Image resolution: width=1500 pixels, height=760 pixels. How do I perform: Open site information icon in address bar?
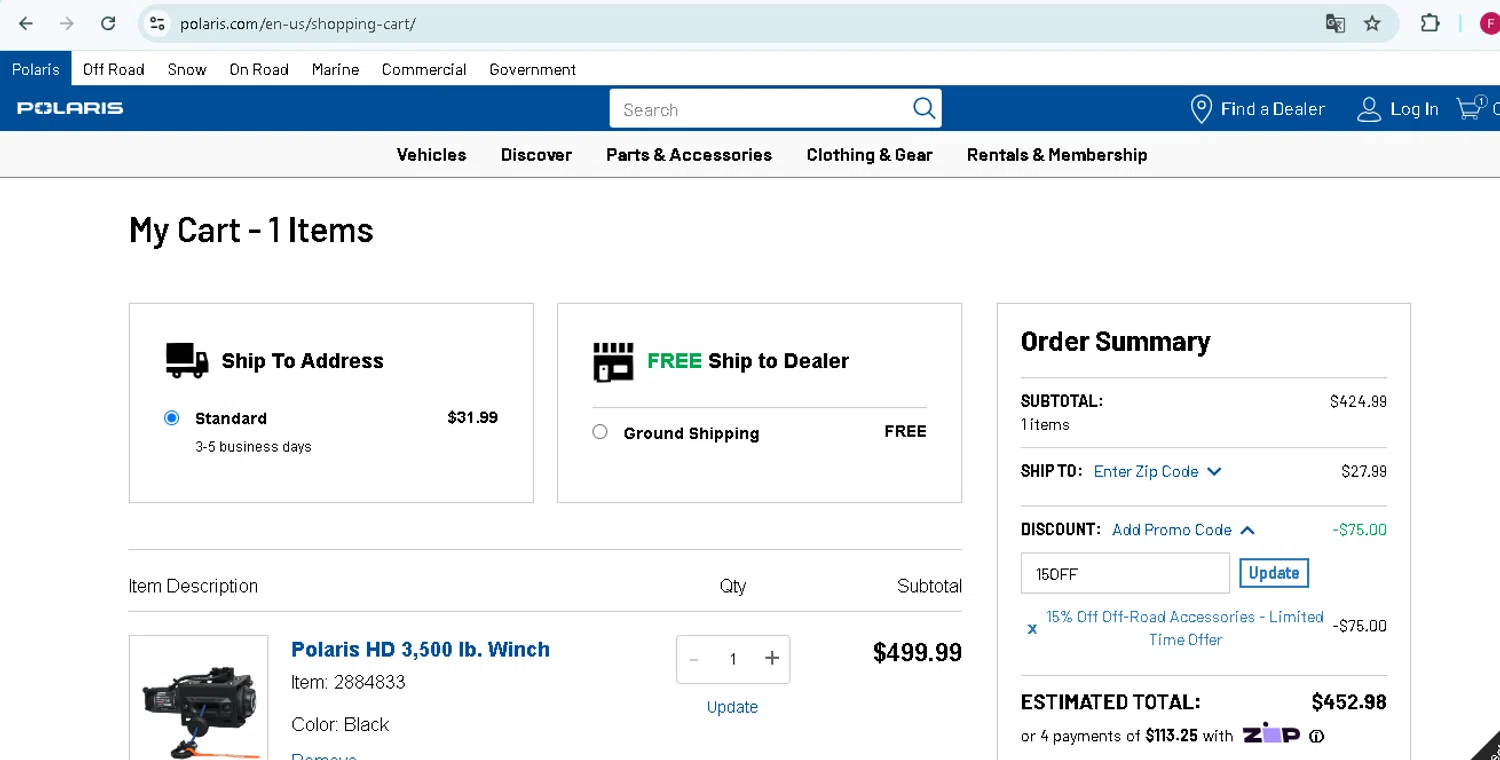156,23
